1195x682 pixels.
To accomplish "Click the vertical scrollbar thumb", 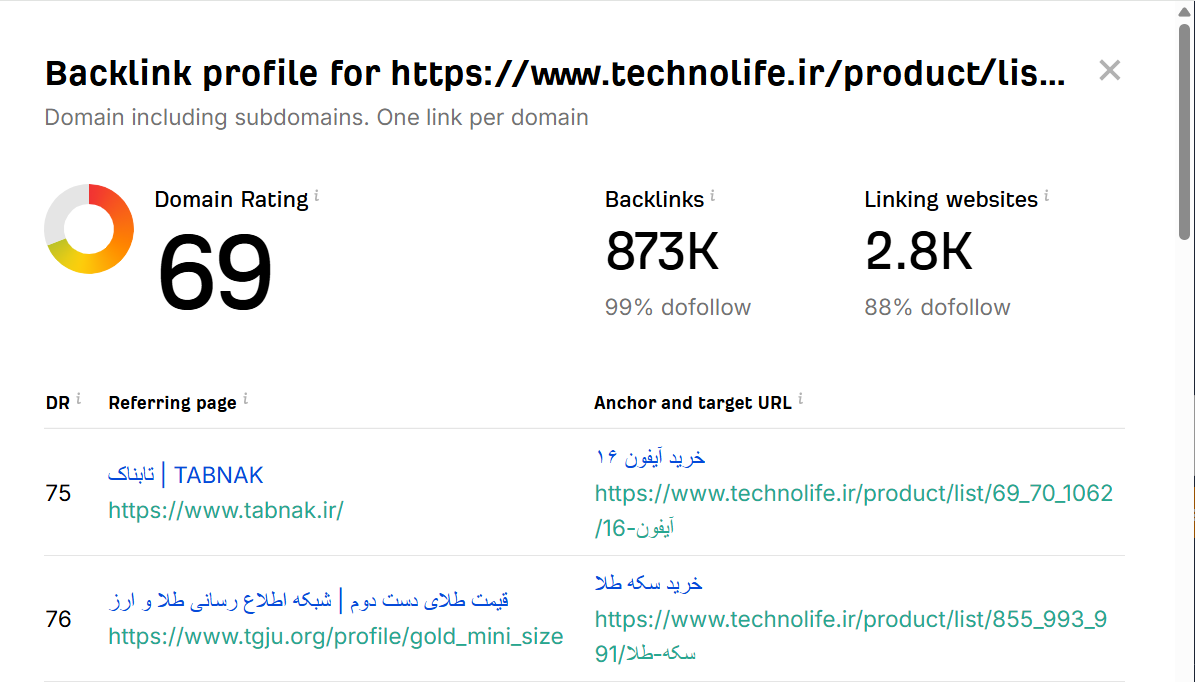I will click(x=1184, y=130).
